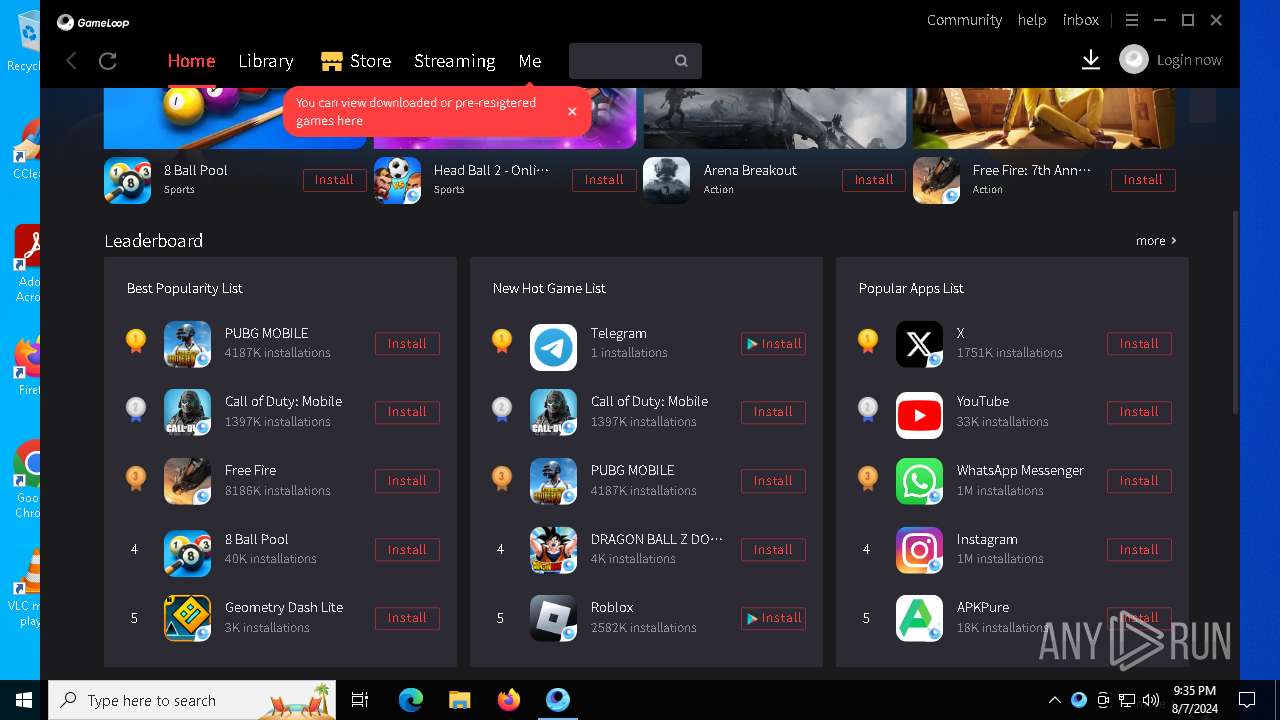
Task: Open File Explorer from the taskbar
Action: [459, 700]
